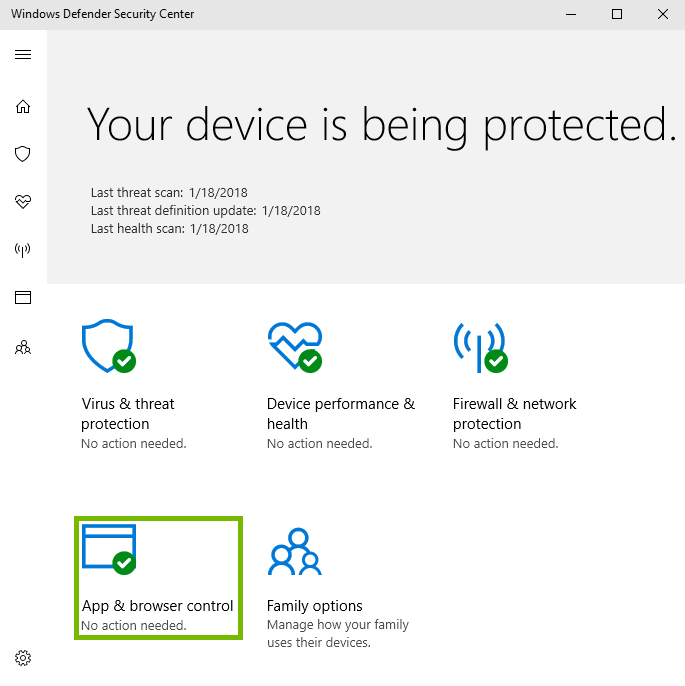Viewport: 685px width, 686px height.
Task: Go to Home in sidebar
Action: pos(23,106)
